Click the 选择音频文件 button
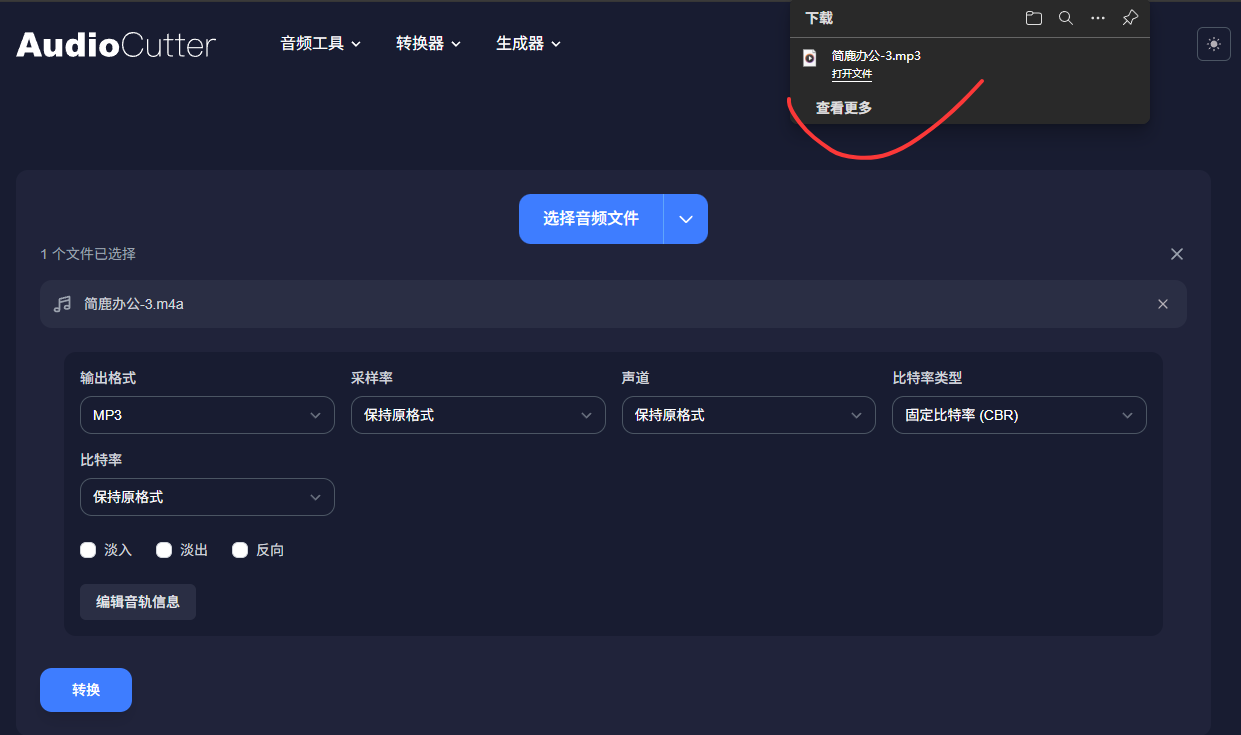Viewport: 1241px width, 735px height. pyautogui.click(x=591, y=219)
